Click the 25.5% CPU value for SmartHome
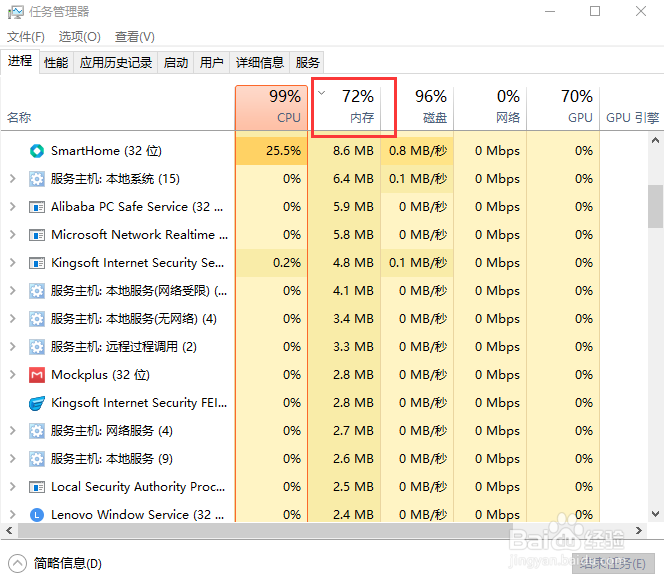Viewport: 664px width, 584px height. coord(283,151)
